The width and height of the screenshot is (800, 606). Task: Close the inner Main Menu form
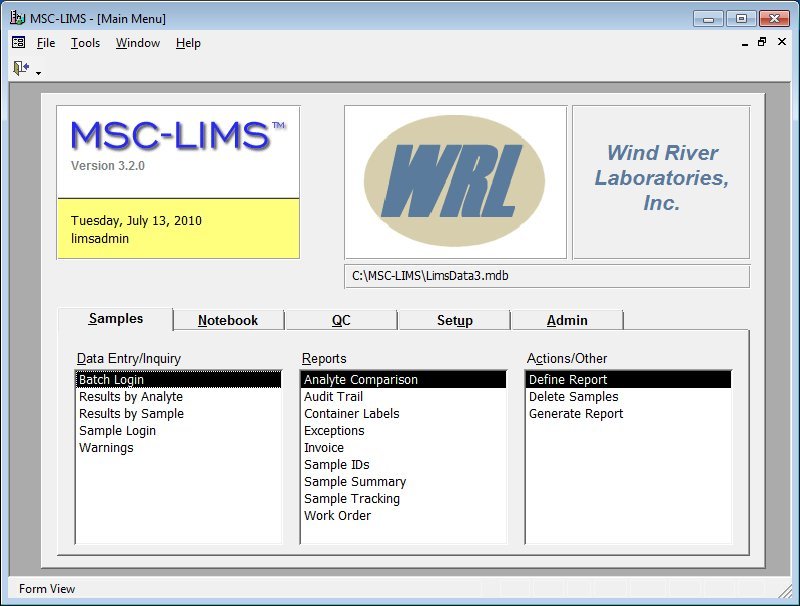[782, 42]
